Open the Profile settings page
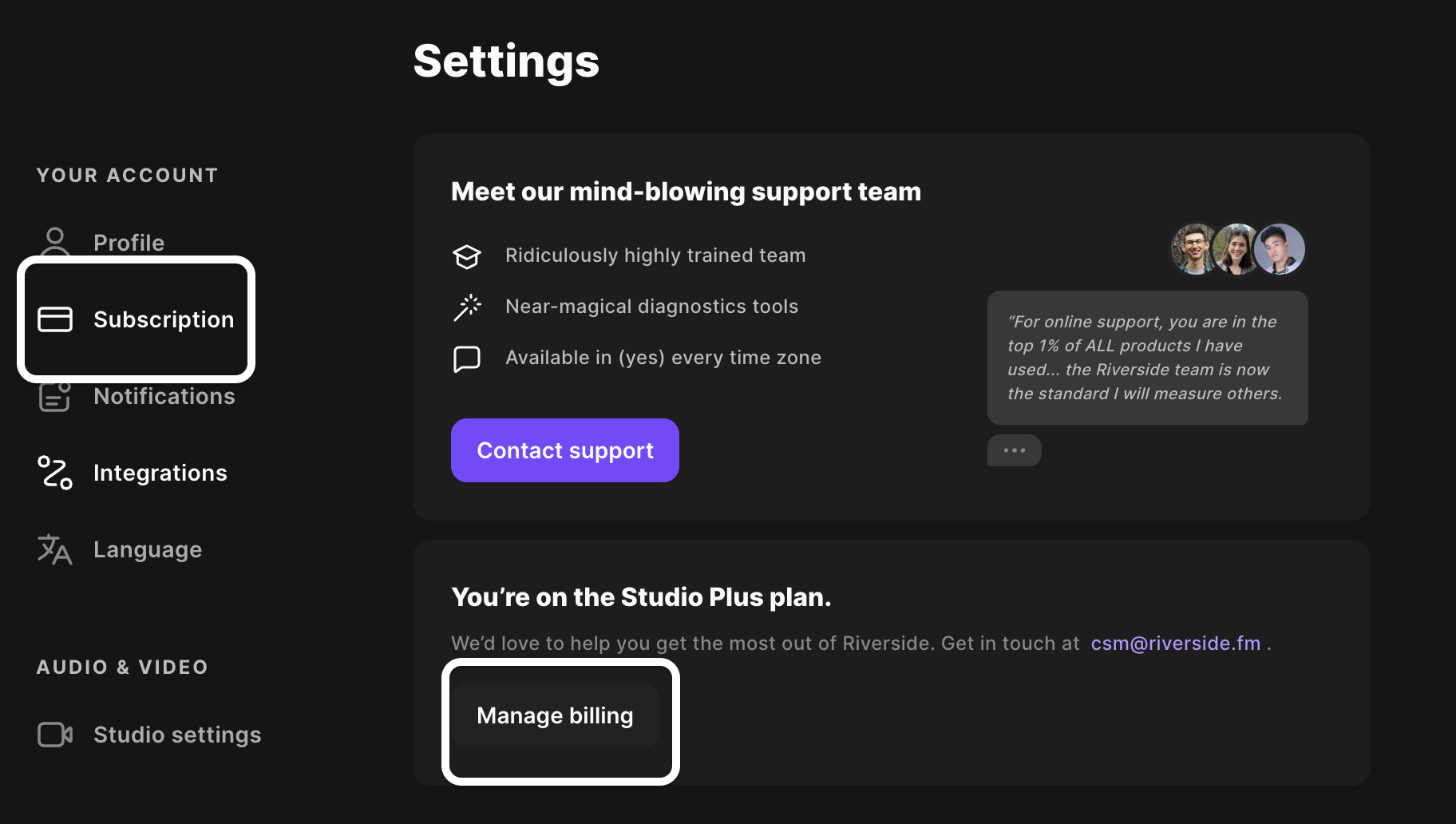The height and width of the screenshot is (824, 1456). pos(129,243)
